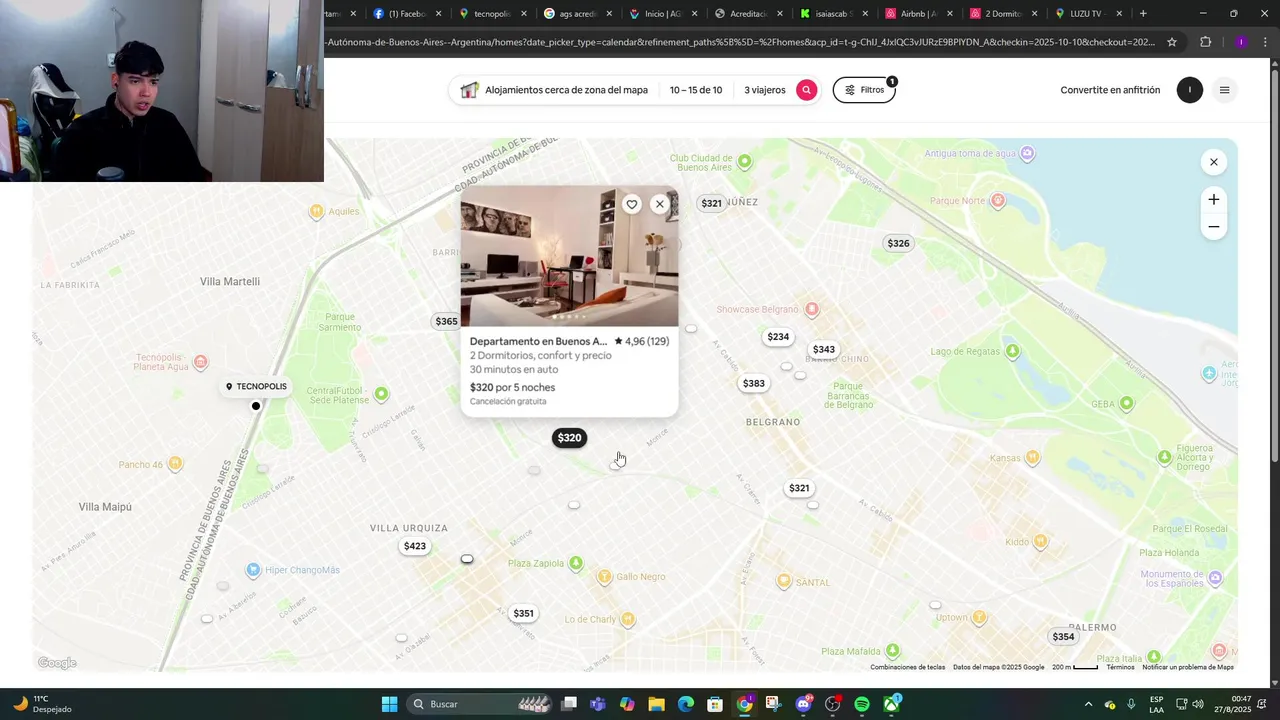Open a new browser tab
The height and width of the screenshot is (720, 1280).
(x=1143, y=14)
